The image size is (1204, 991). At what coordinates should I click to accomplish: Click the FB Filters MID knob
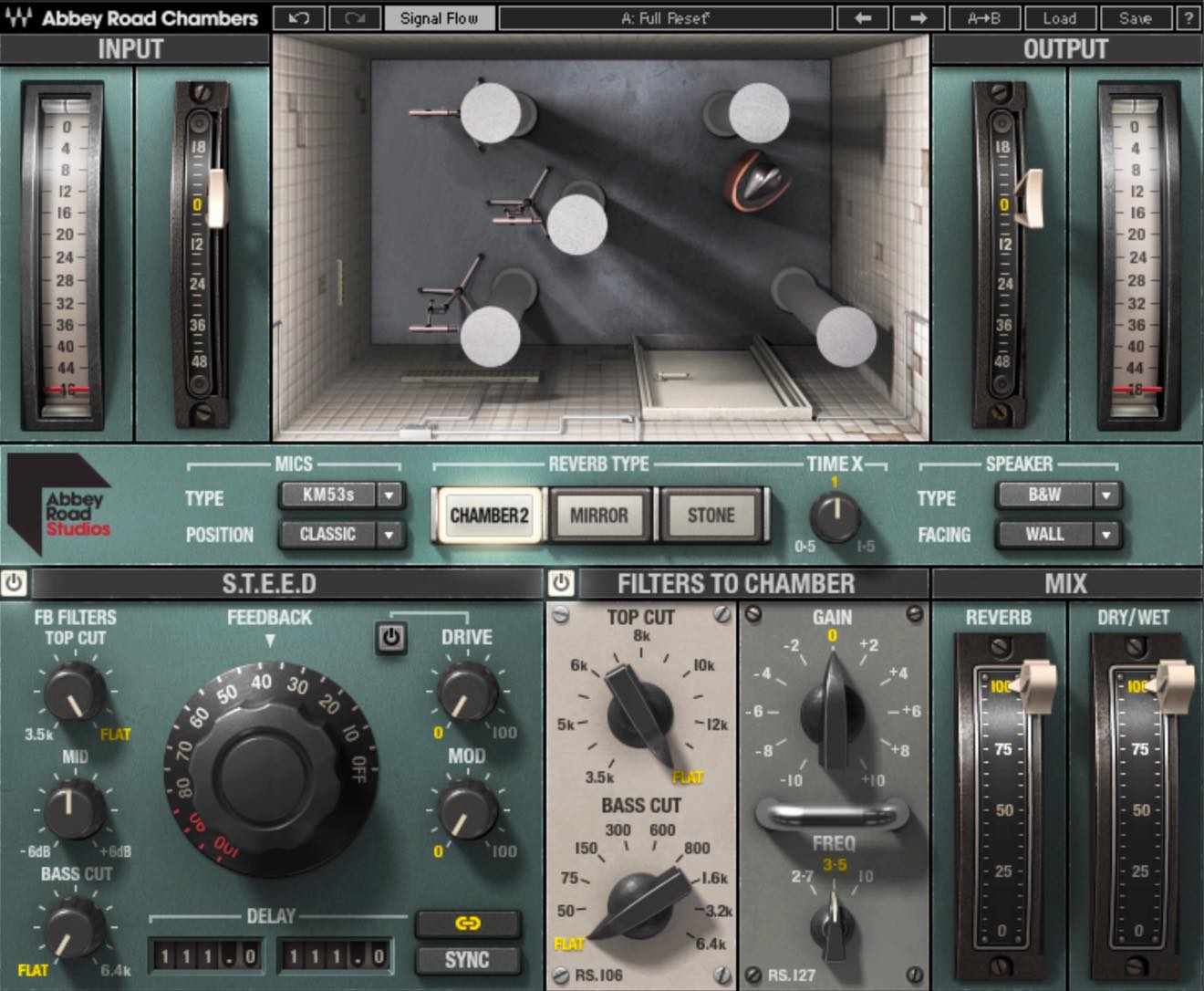(74, 808)
